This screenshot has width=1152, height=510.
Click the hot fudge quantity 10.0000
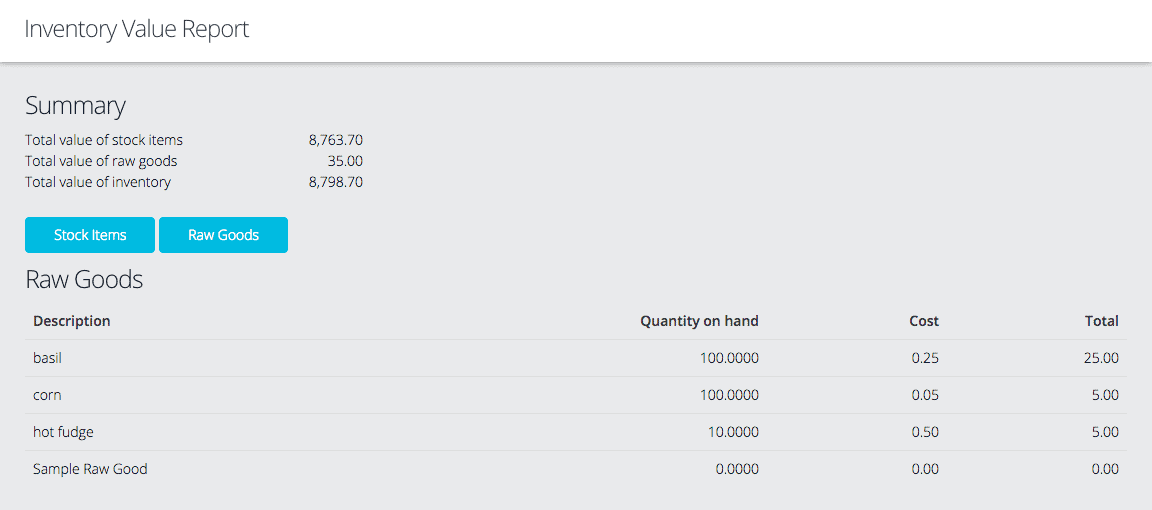coord(731,432)
